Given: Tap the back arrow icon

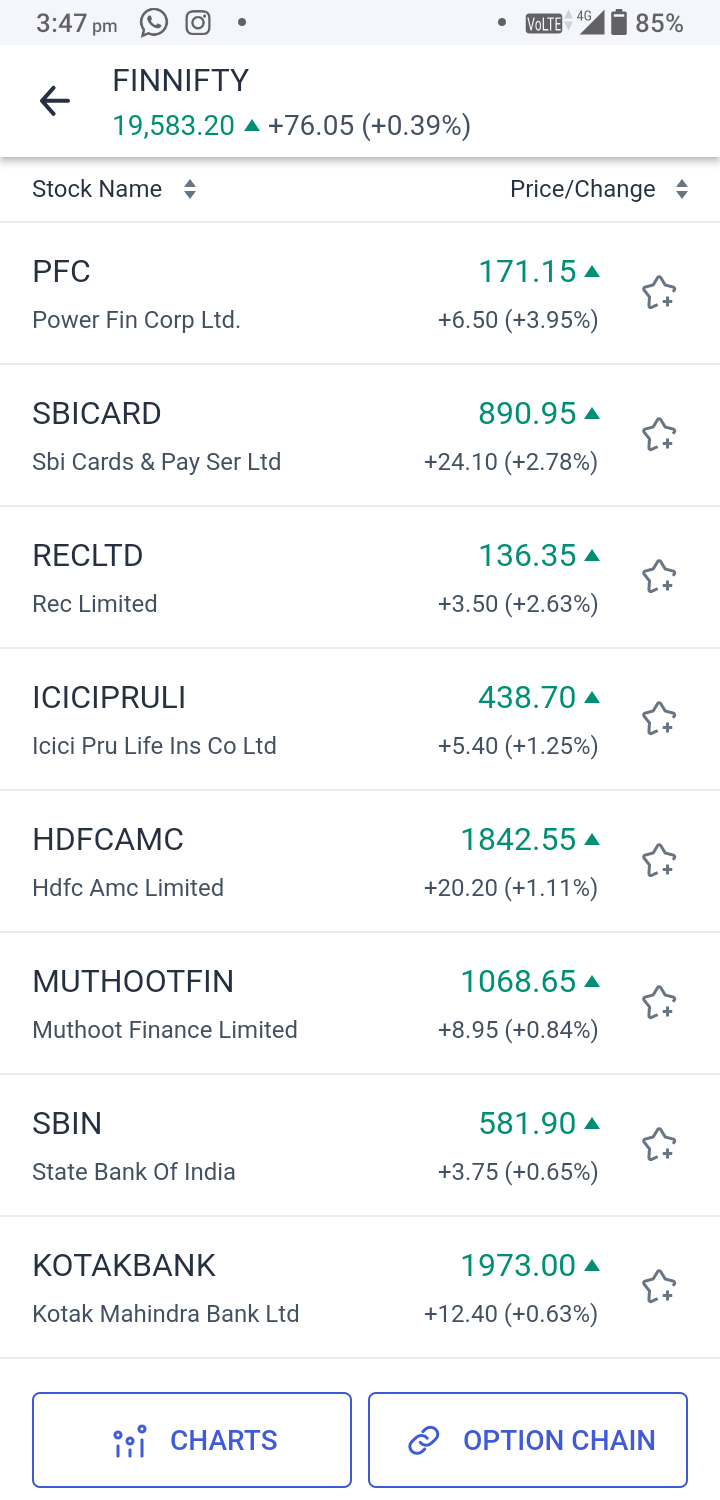Looking at the screenshot, I should [54, 101].
